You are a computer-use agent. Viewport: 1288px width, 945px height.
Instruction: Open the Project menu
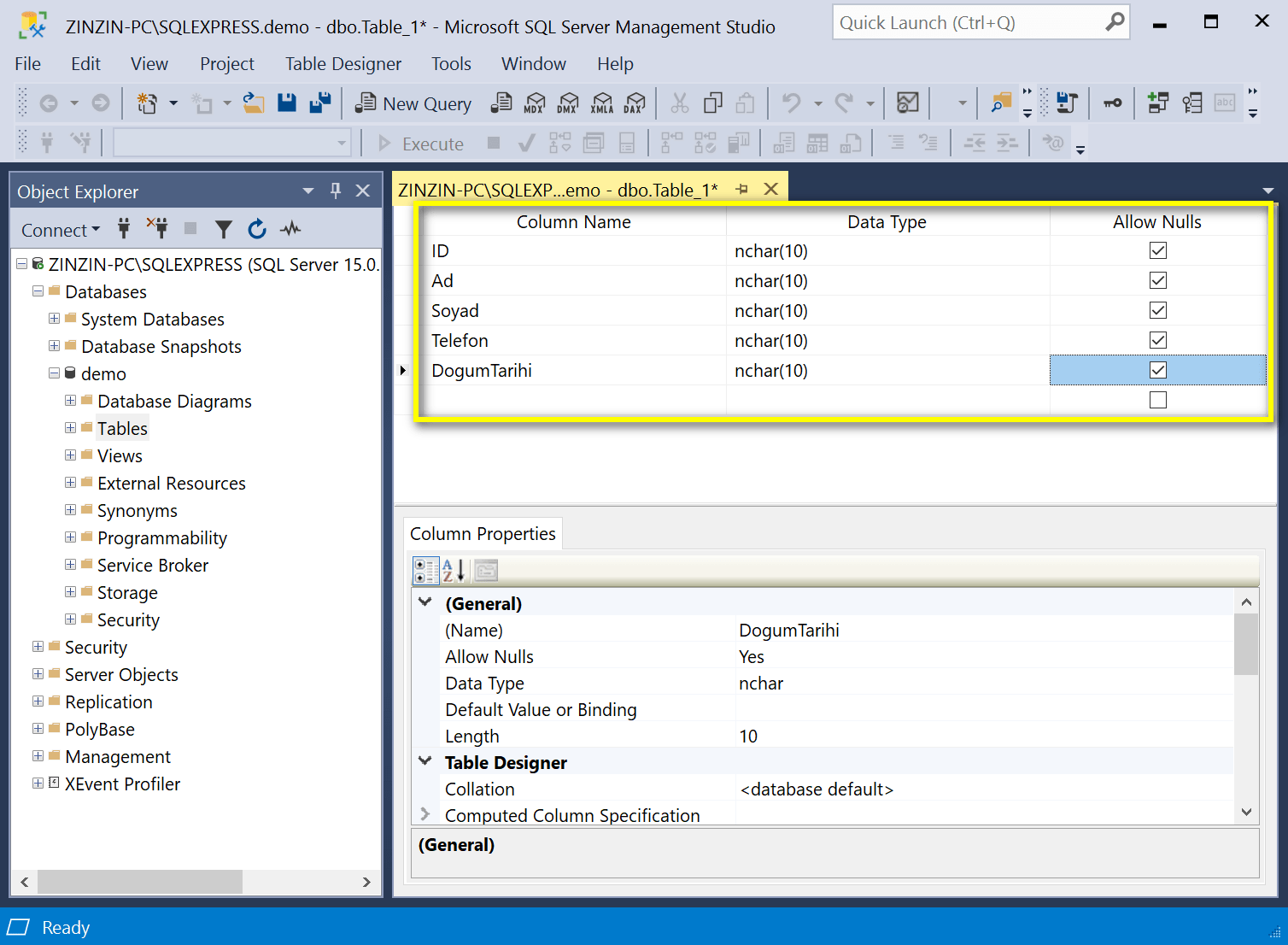[227, 64]
